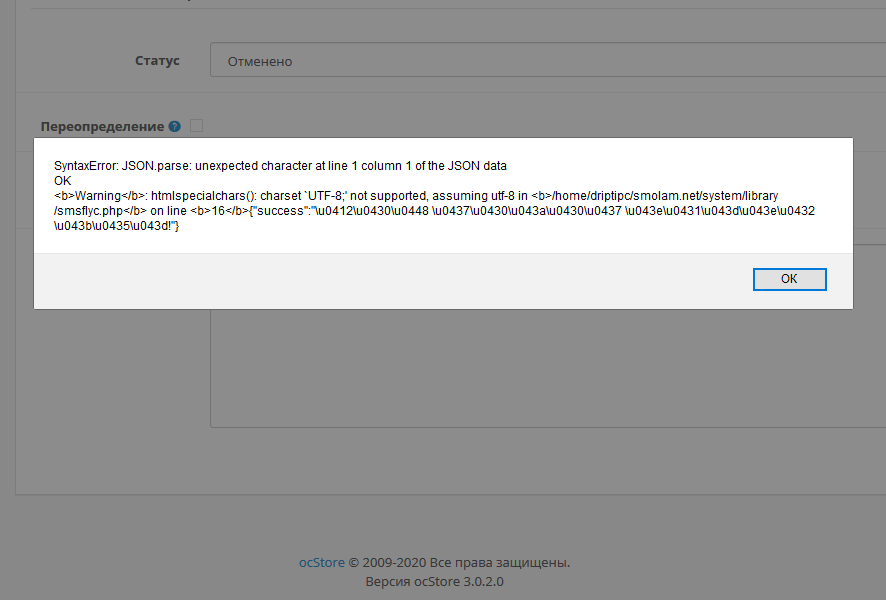Open the Статус dropdown showing Отменено

548,60
